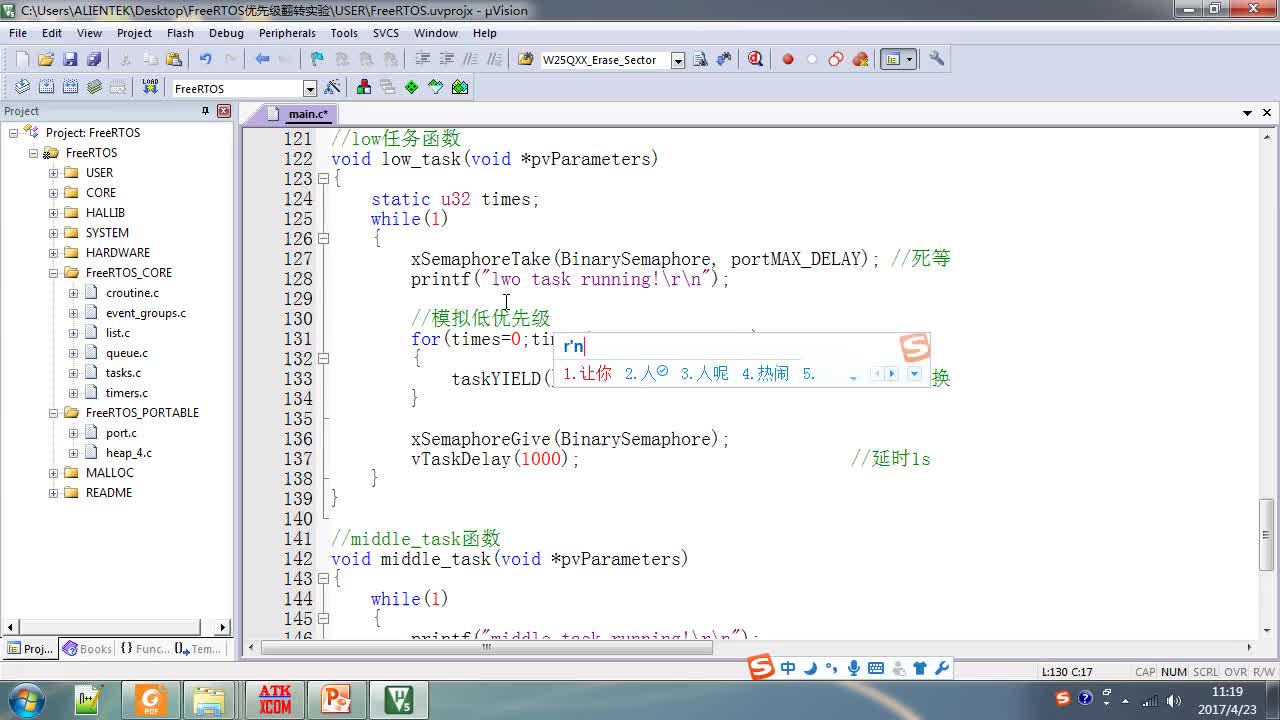Rebuild all target files icon
Image resolution: width=1280 pixels, height=720 pixels.
click(x=70, y=88)
